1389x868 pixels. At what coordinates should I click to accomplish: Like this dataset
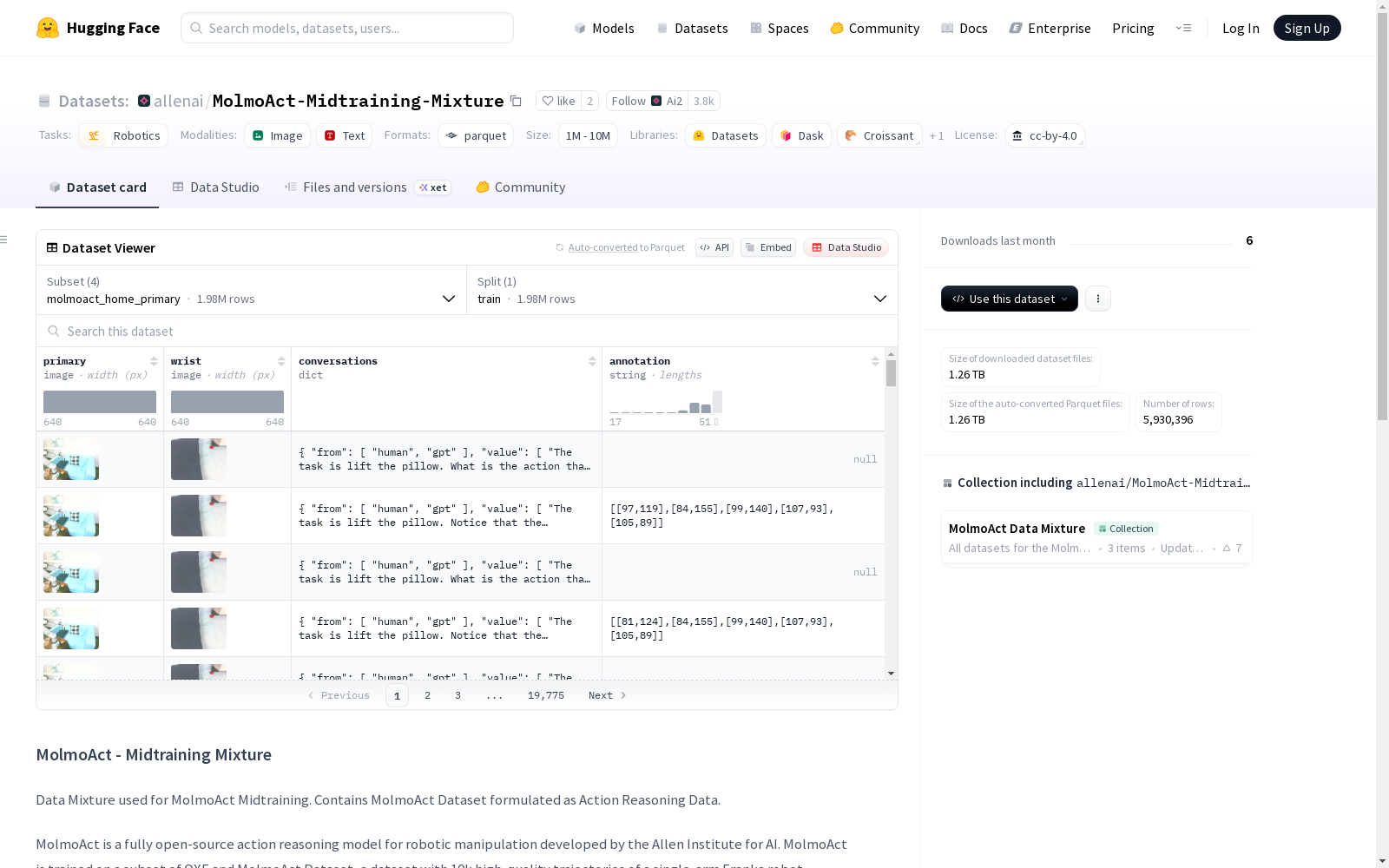558,101
